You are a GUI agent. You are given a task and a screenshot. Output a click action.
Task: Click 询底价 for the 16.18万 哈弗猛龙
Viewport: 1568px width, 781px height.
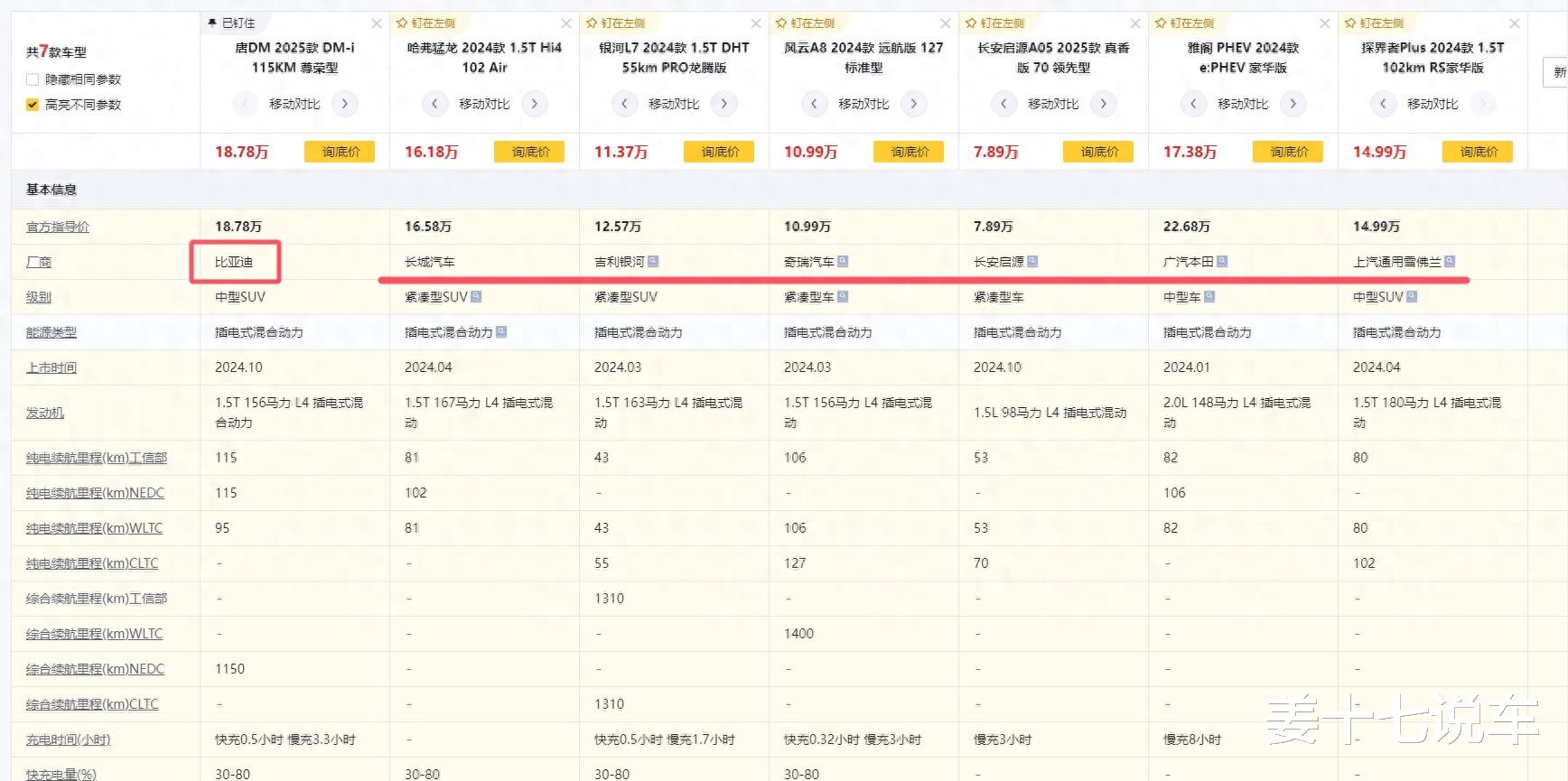(x=529, y=152)
